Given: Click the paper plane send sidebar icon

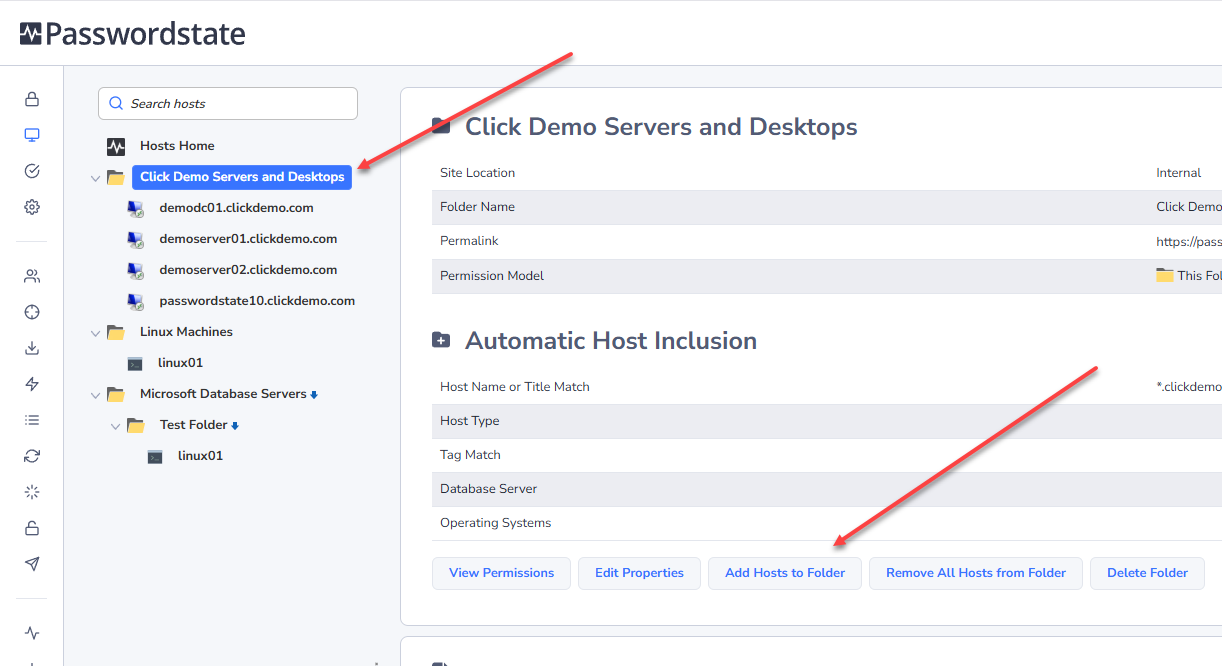Looking at the screenshot, I should (32, 564).
